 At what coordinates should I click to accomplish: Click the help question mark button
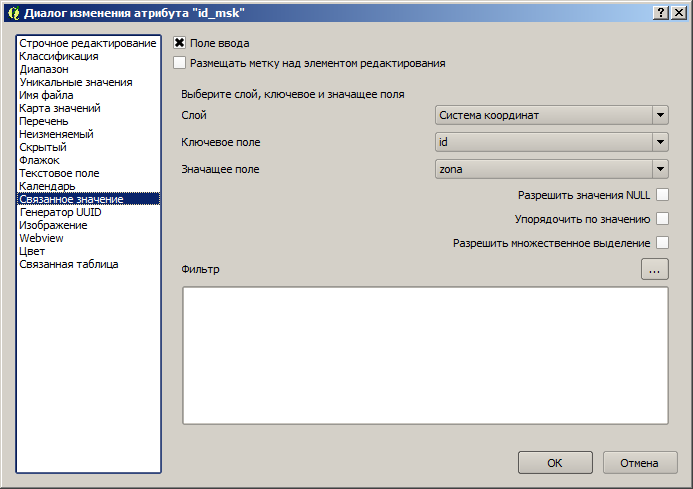(662, 12)
